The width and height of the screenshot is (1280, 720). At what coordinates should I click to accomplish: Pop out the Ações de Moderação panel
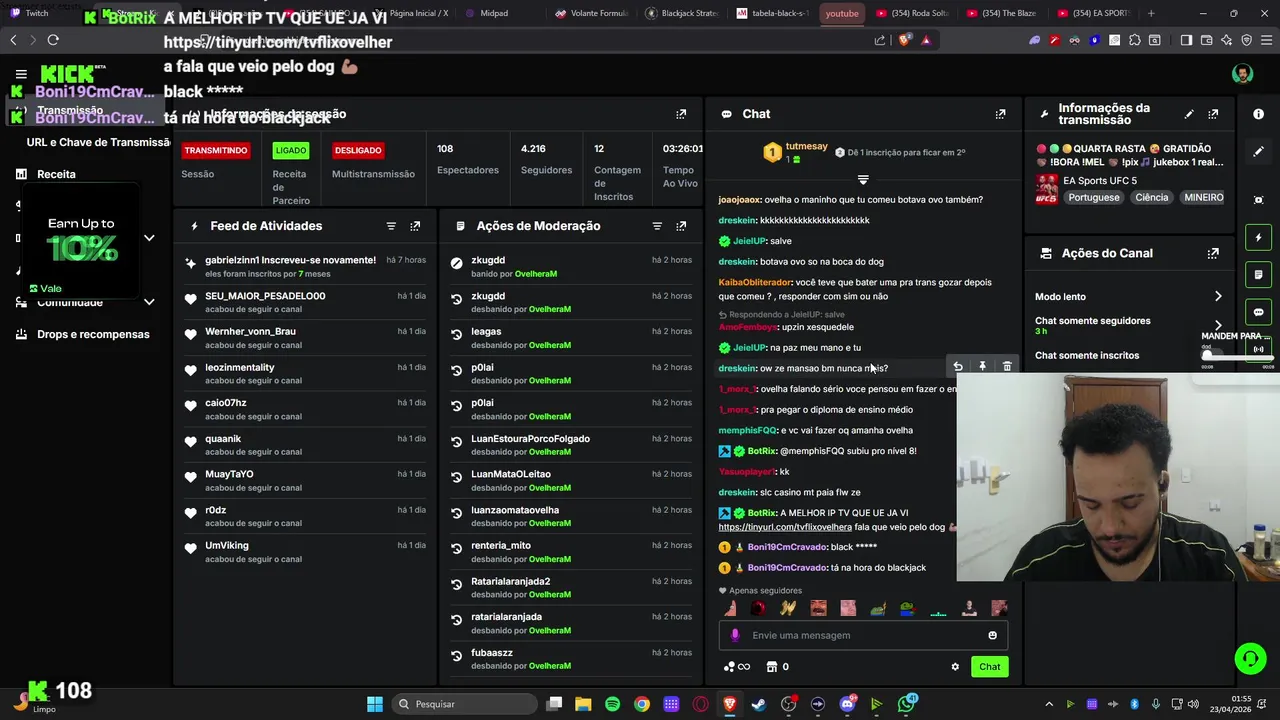681,226
